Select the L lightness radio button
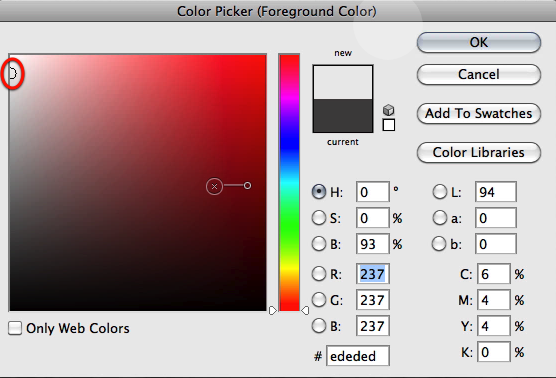 [x=440, y=192]
